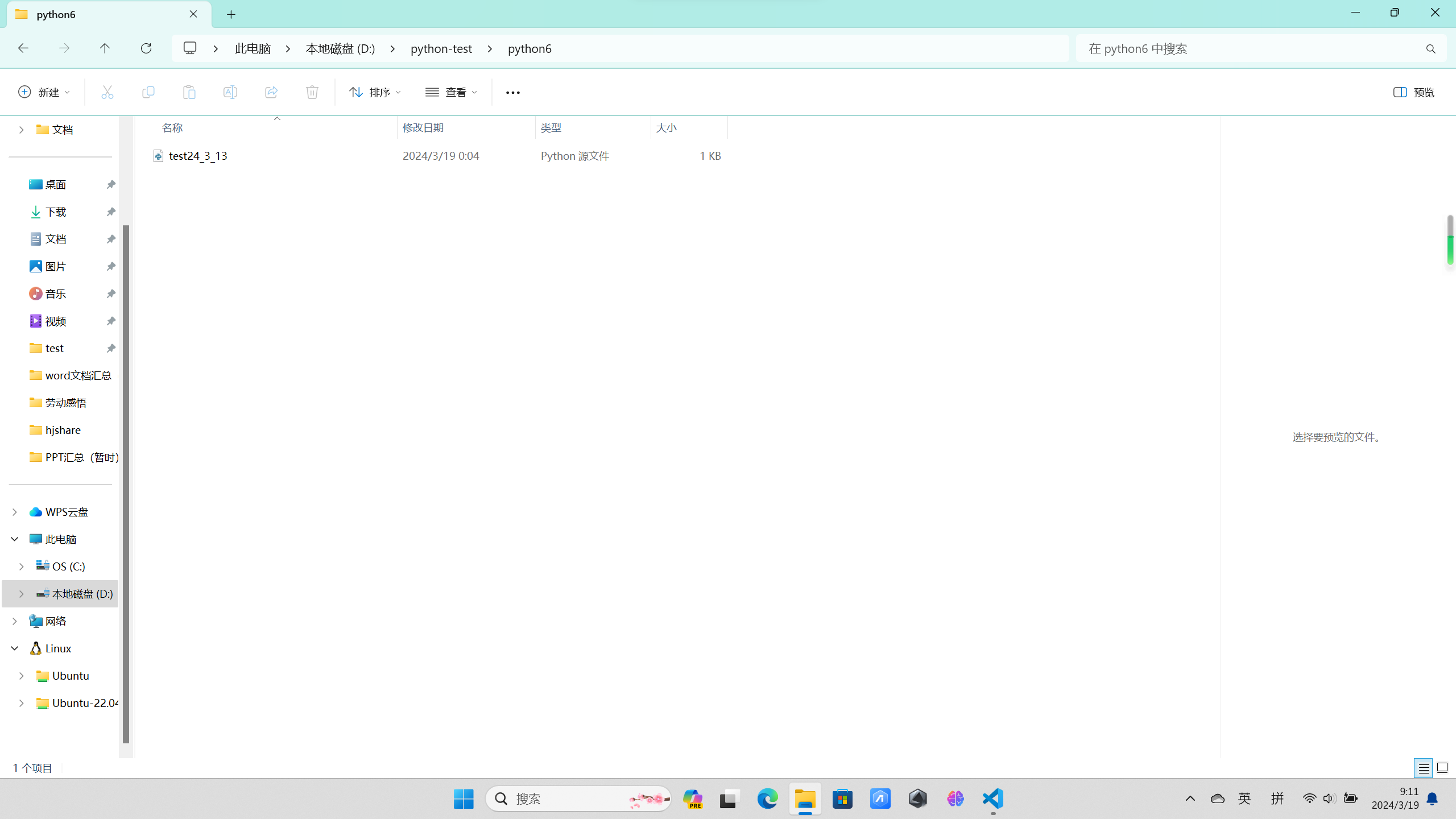Switch to large icons view layout
The image size is (1456, 819).
(1442, 768)
